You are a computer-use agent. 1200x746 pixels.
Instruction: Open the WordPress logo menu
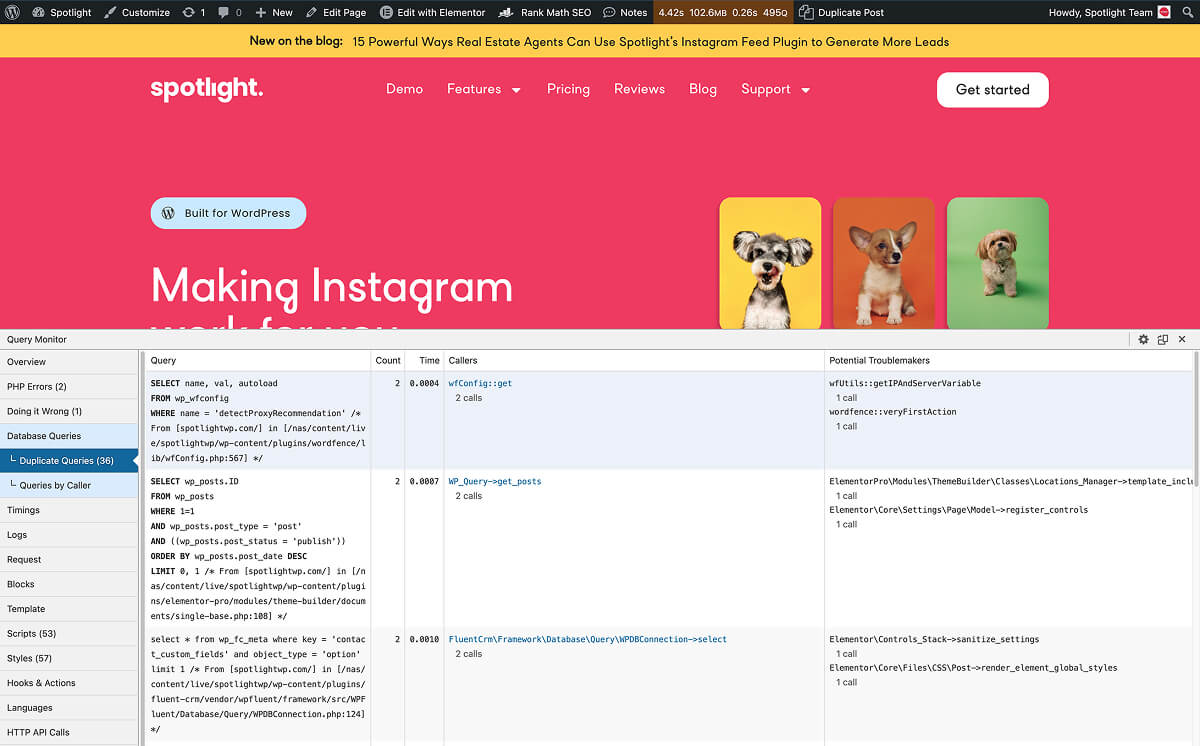pyautogui.click(x=13, y=12)
